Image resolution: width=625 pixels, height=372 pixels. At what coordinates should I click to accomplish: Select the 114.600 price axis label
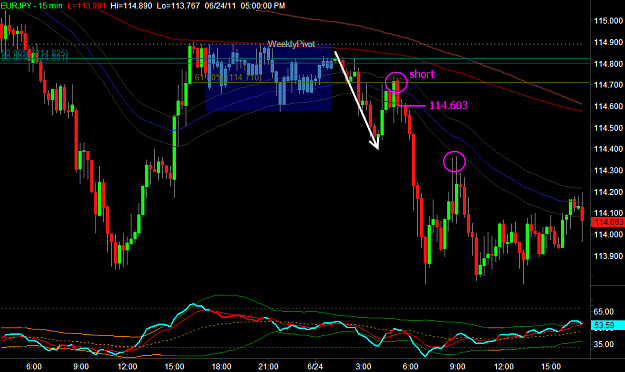point(609,106)
